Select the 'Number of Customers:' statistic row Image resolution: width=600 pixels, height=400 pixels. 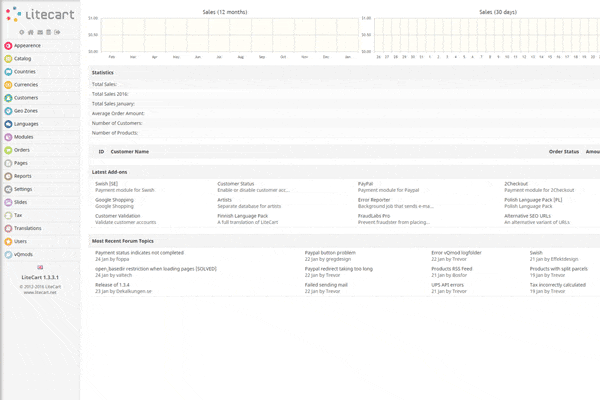point(344,123)
